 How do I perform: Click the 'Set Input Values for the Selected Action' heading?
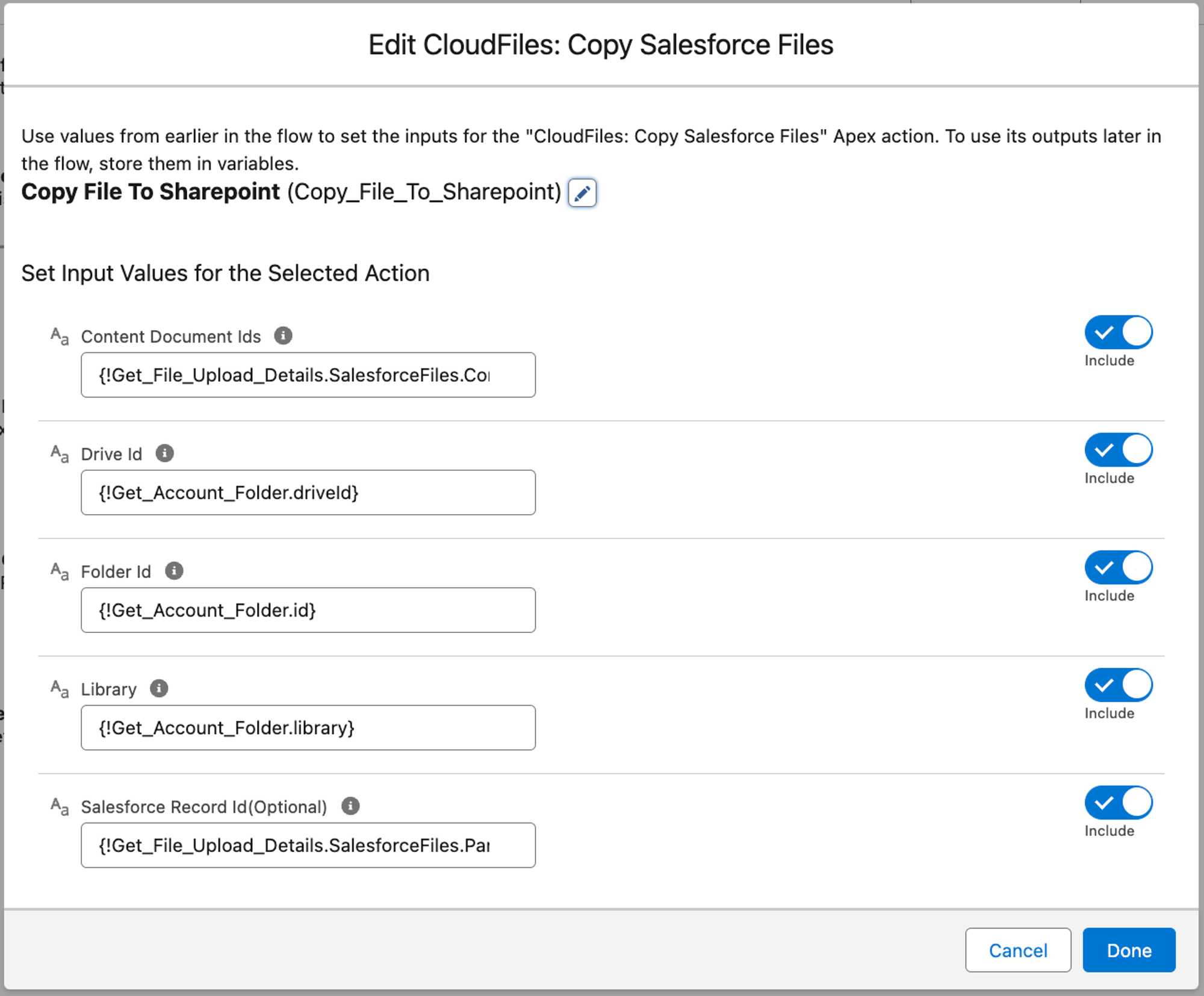point(226,273)
